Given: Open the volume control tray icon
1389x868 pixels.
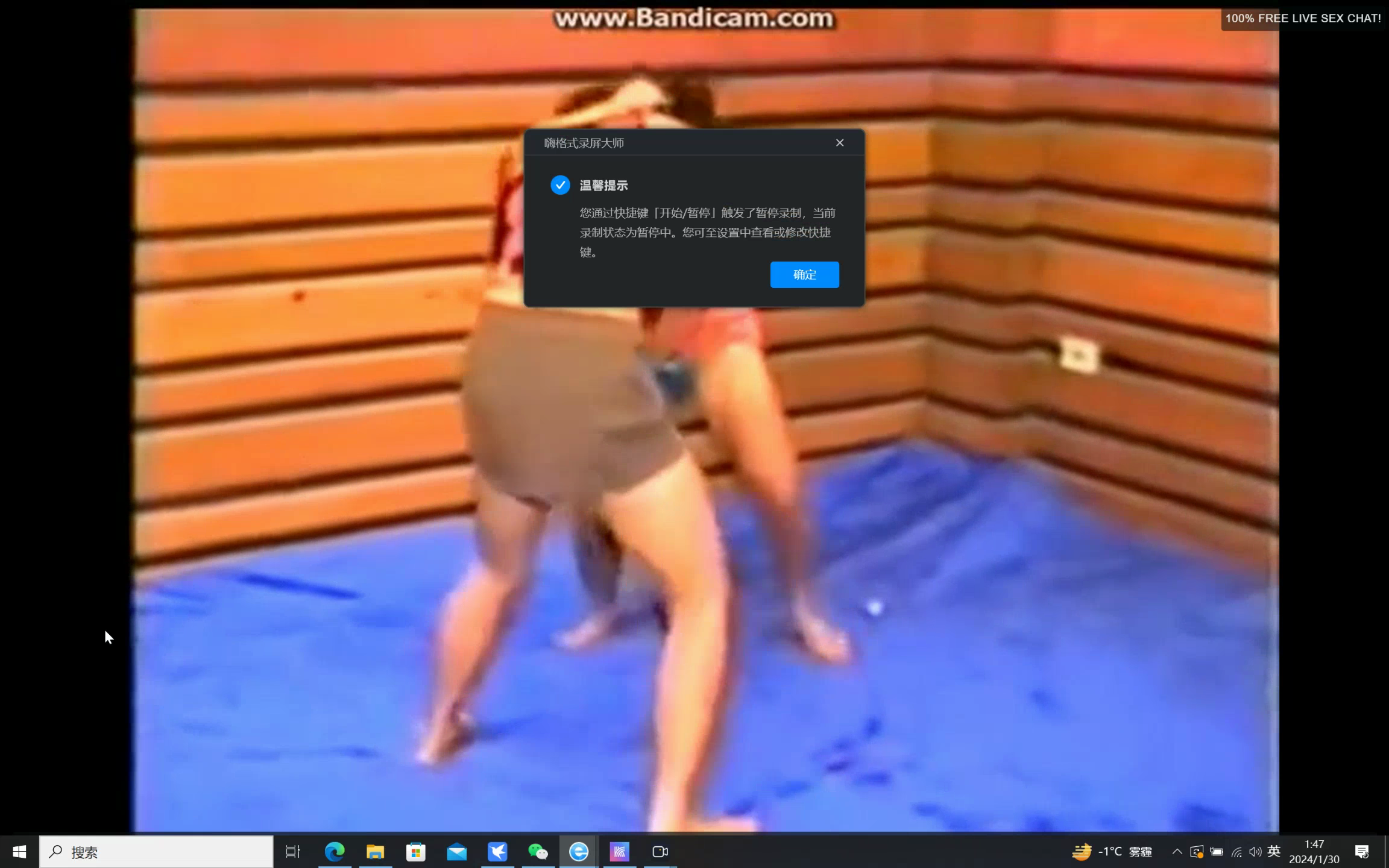Looking at the screenshot, I should [1255, 852].
